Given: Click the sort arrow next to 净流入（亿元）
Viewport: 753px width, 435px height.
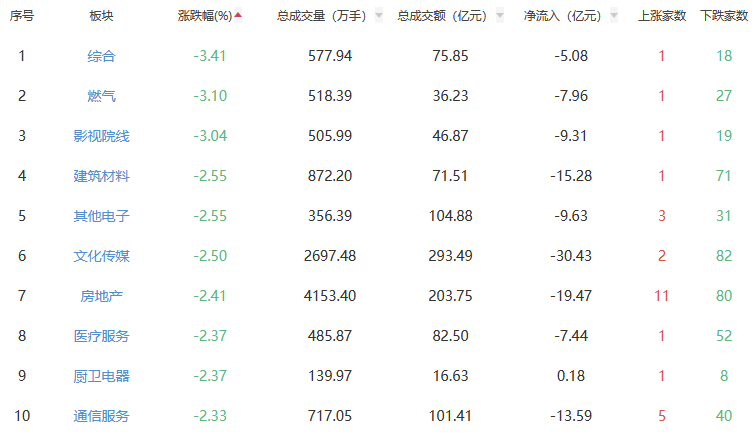Looking at the screenshot, I should 613,16.
